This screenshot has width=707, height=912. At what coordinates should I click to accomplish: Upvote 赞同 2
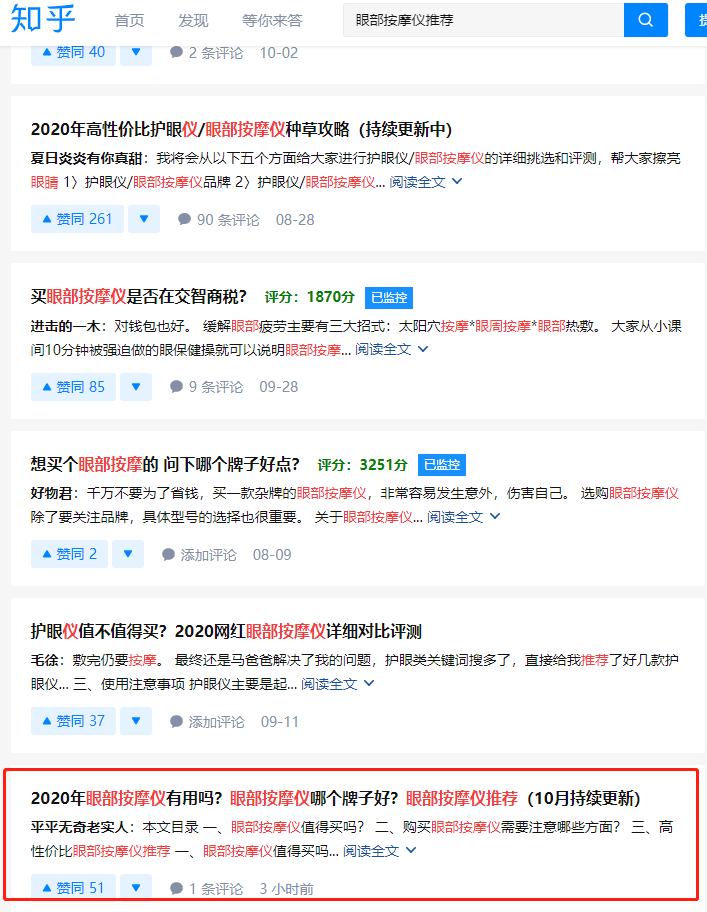(69, 554)
